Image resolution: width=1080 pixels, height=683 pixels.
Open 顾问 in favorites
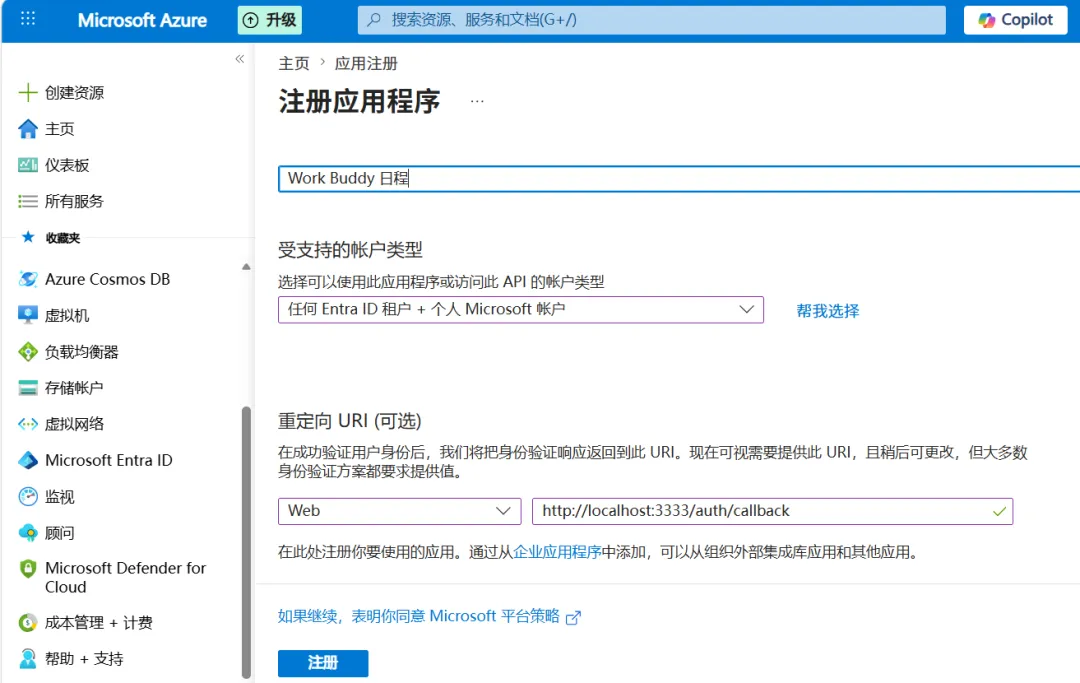click(59, 532)
